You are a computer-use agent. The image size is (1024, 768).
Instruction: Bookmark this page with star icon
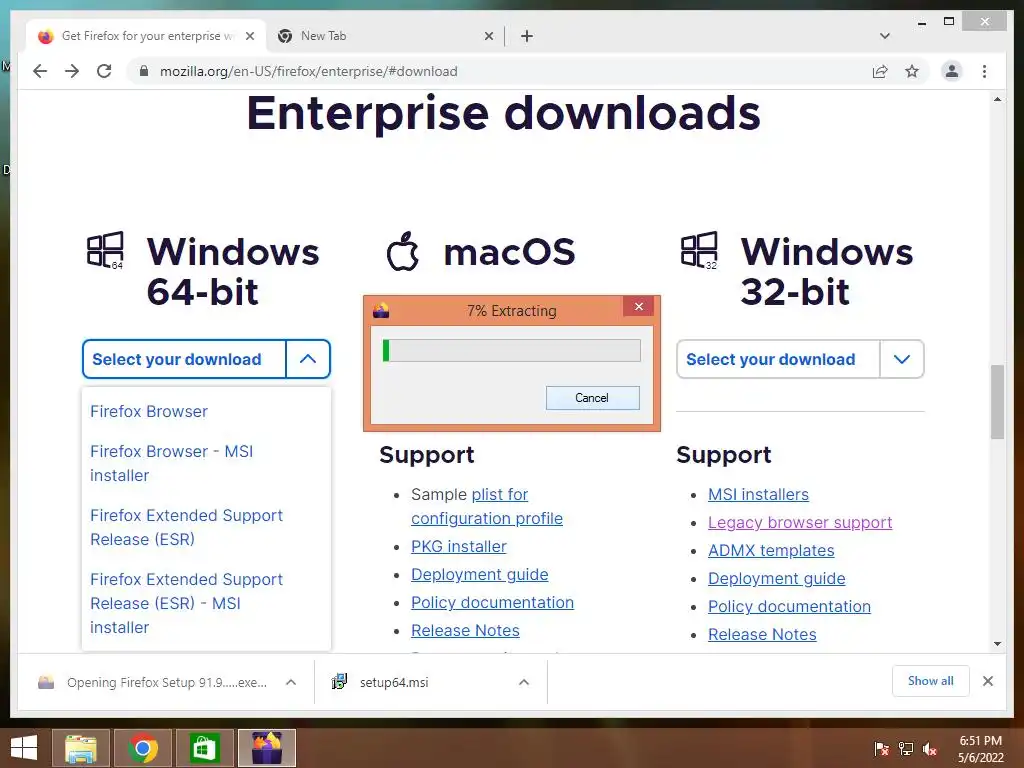912,71
